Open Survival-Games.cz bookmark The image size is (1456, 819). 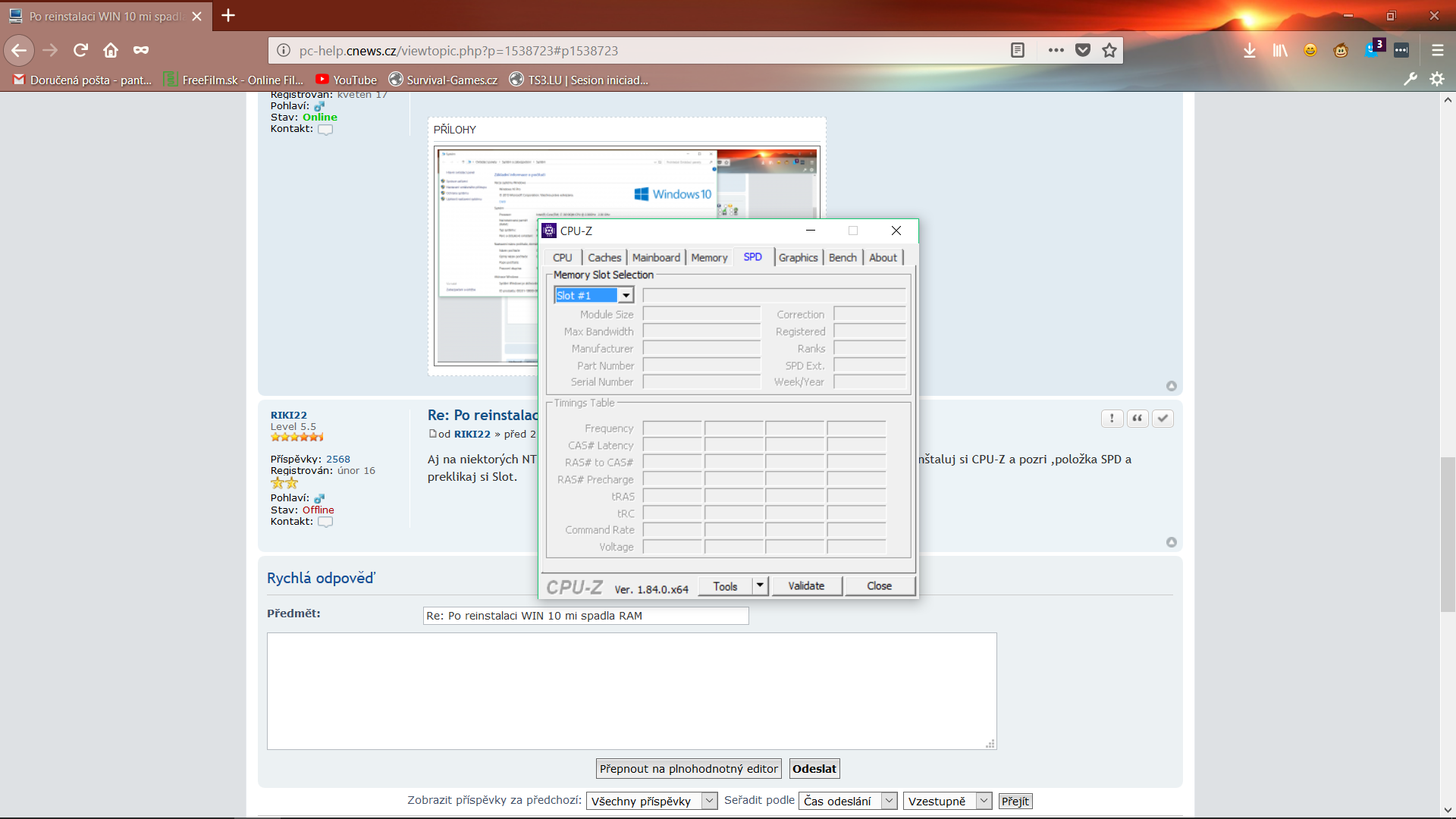(x=443, y=80)
